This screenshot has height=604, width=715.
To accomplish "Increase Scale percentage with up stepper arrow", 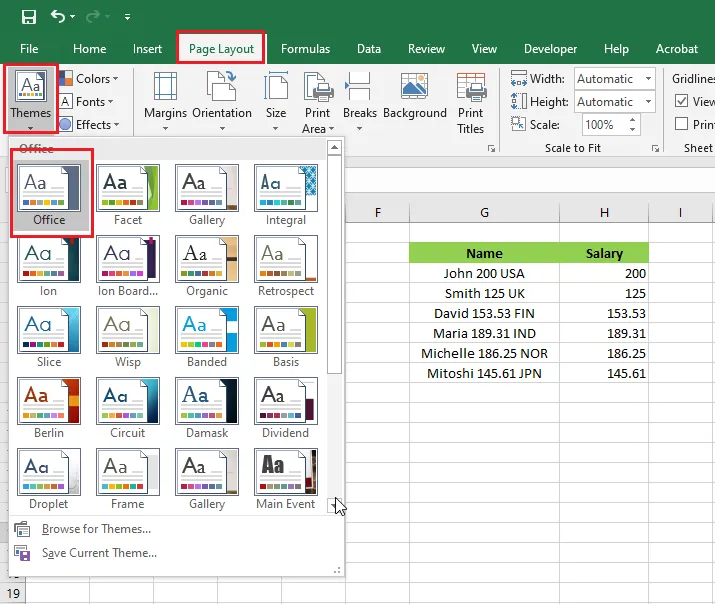I will coord(632,120).
